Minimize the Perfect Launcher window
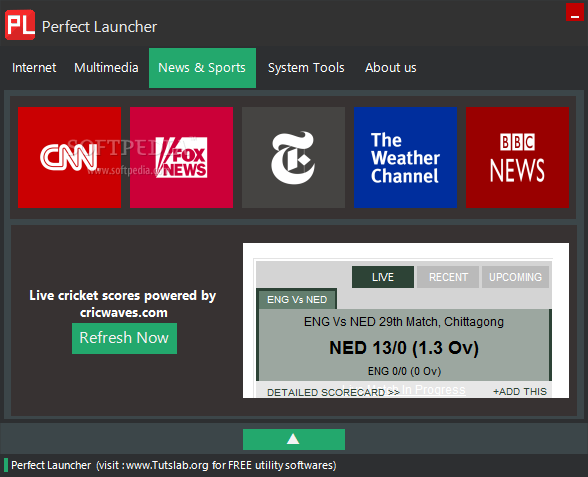This screenshot has width=588, height=477. coord(574,12)
